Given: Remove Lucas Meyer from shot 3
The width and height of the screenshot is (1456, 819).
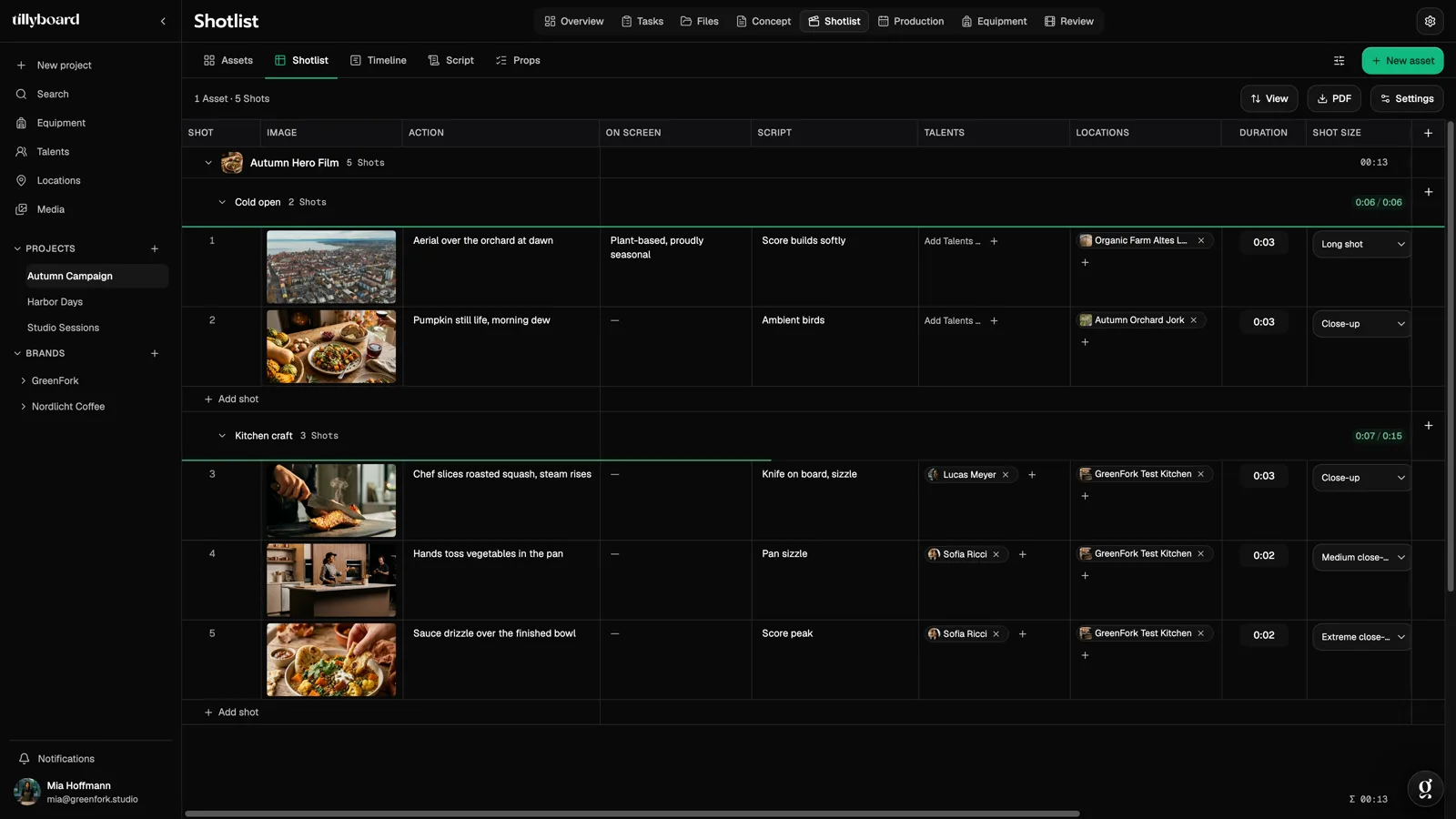Looking at the screenshot, I should tap(1006, 475).
